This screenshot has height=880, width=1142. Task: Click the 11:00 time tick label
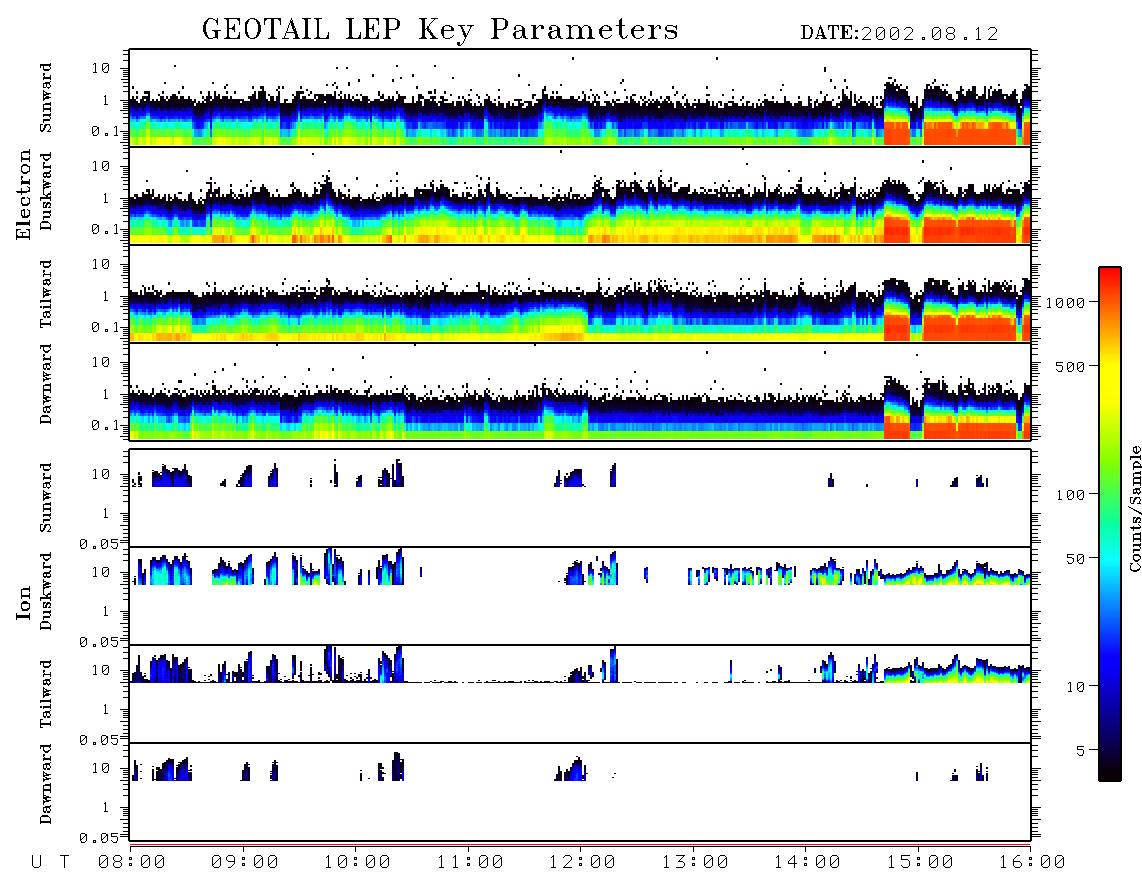click(470, 863)
